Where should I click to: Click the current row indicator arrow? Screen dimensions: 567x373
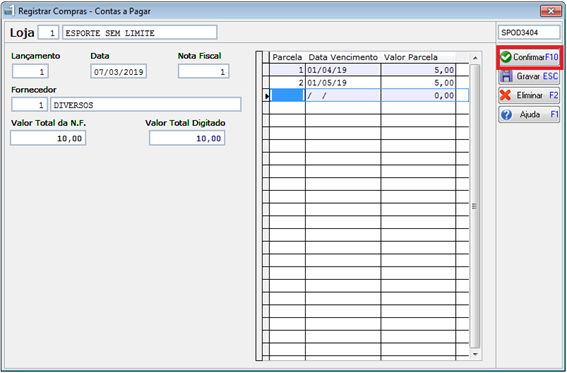click(x=267, y=96)
